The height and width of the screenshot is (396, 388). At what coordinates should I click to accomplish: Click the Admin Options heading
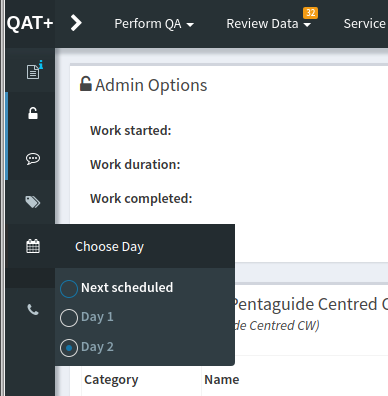tap(151, 85)
